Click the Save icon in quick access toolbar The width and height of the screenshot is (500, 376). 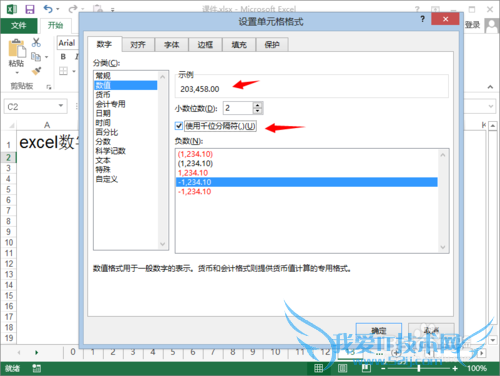pos(30,9)
